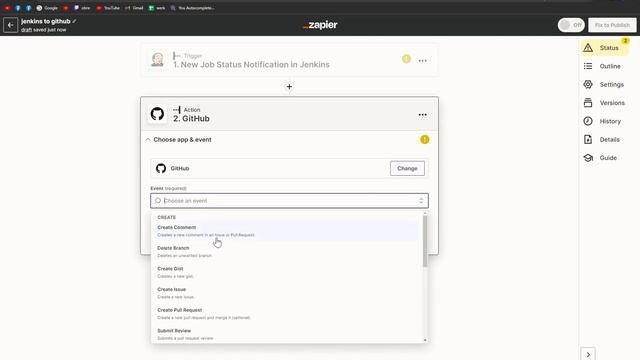Viewport: 640px width, 360px height.
Task: Open the Versions stack icon
Action: click(588, 103)
